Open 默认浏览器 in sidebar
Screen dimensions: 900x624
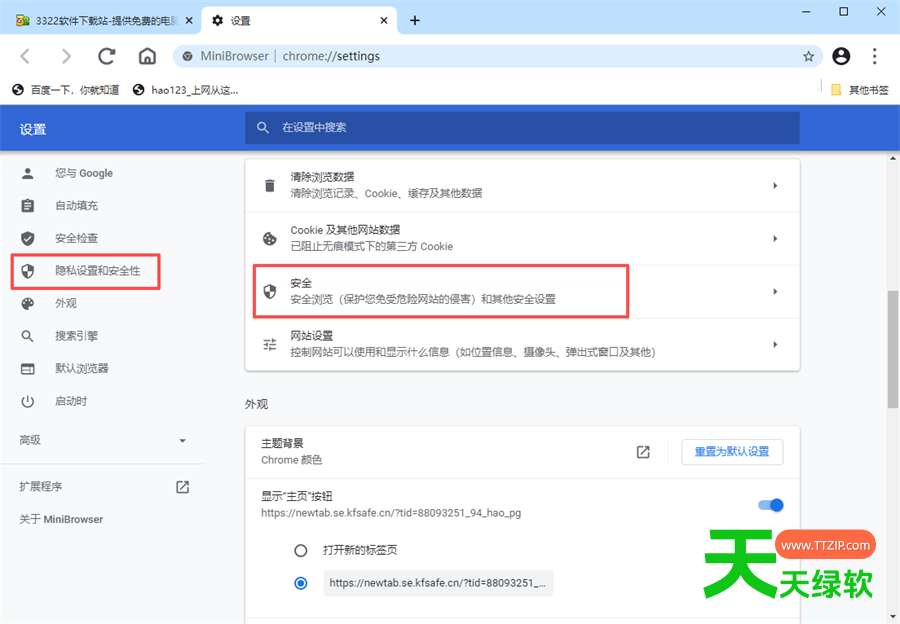(82, 369)
